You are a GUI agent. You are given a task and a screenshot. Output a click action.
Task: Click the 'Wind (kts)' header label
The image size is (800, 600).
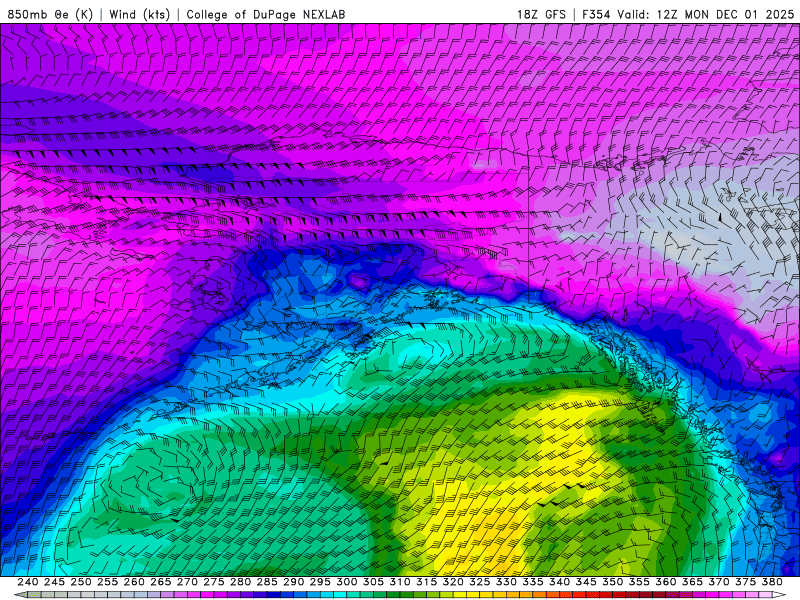(x=140, y=14)
